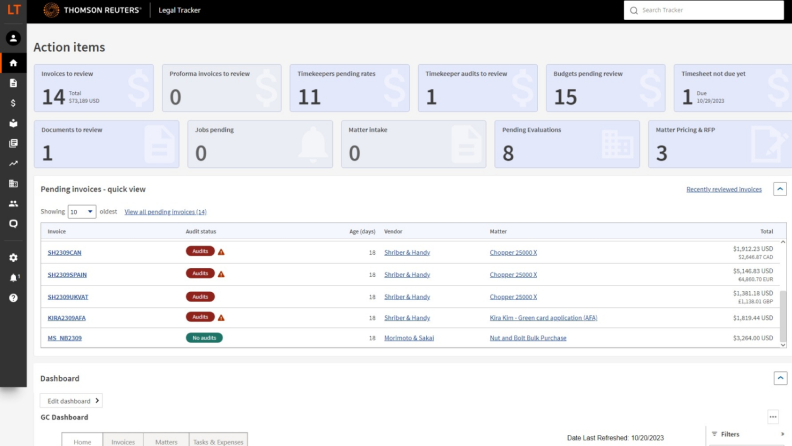Switch to the Invoices dashboard tab

coord(123,440)
